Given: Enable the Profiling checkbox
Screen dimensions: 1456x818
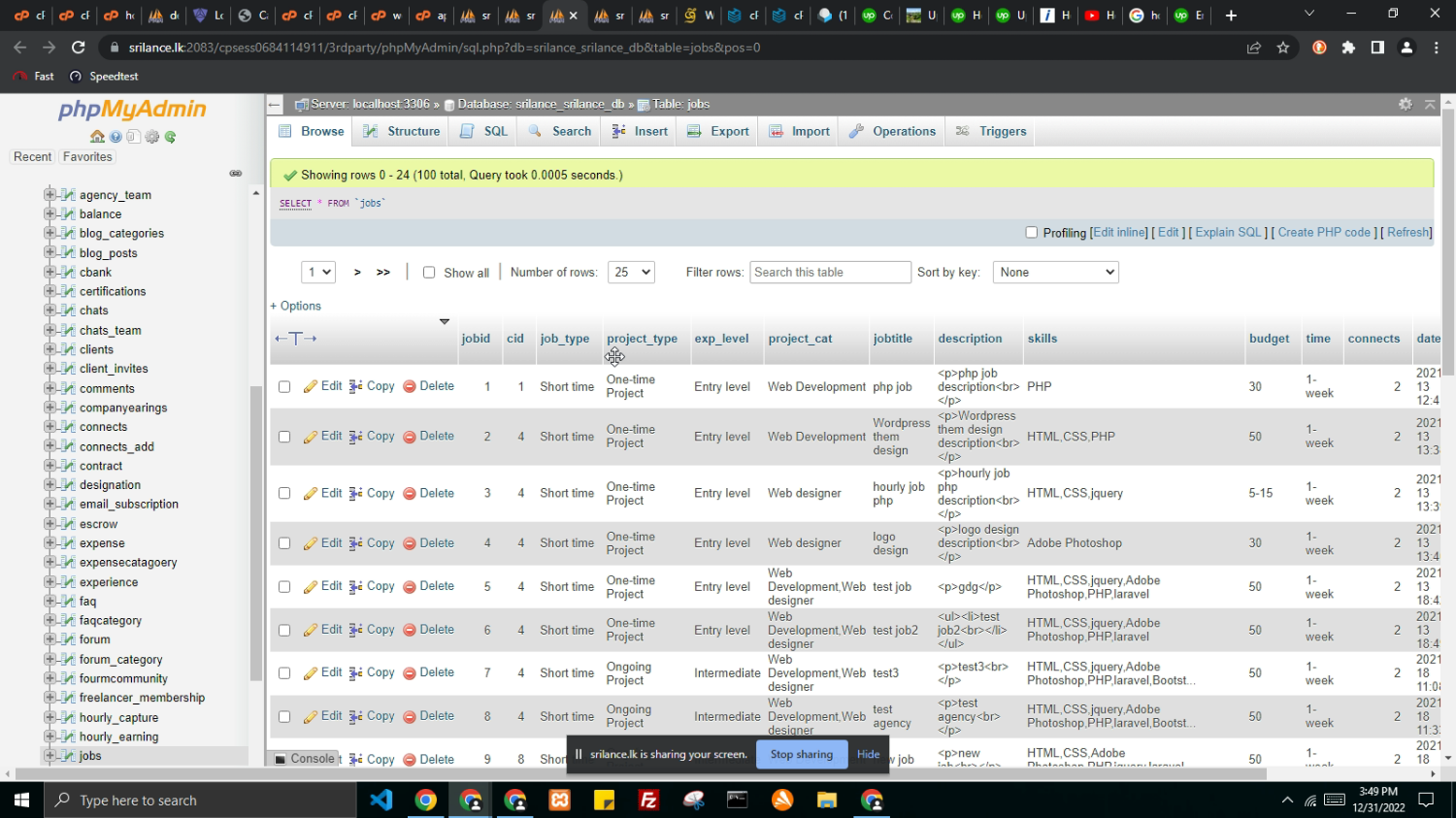Looking at the screenshot, I should (x=1032, y=233).
